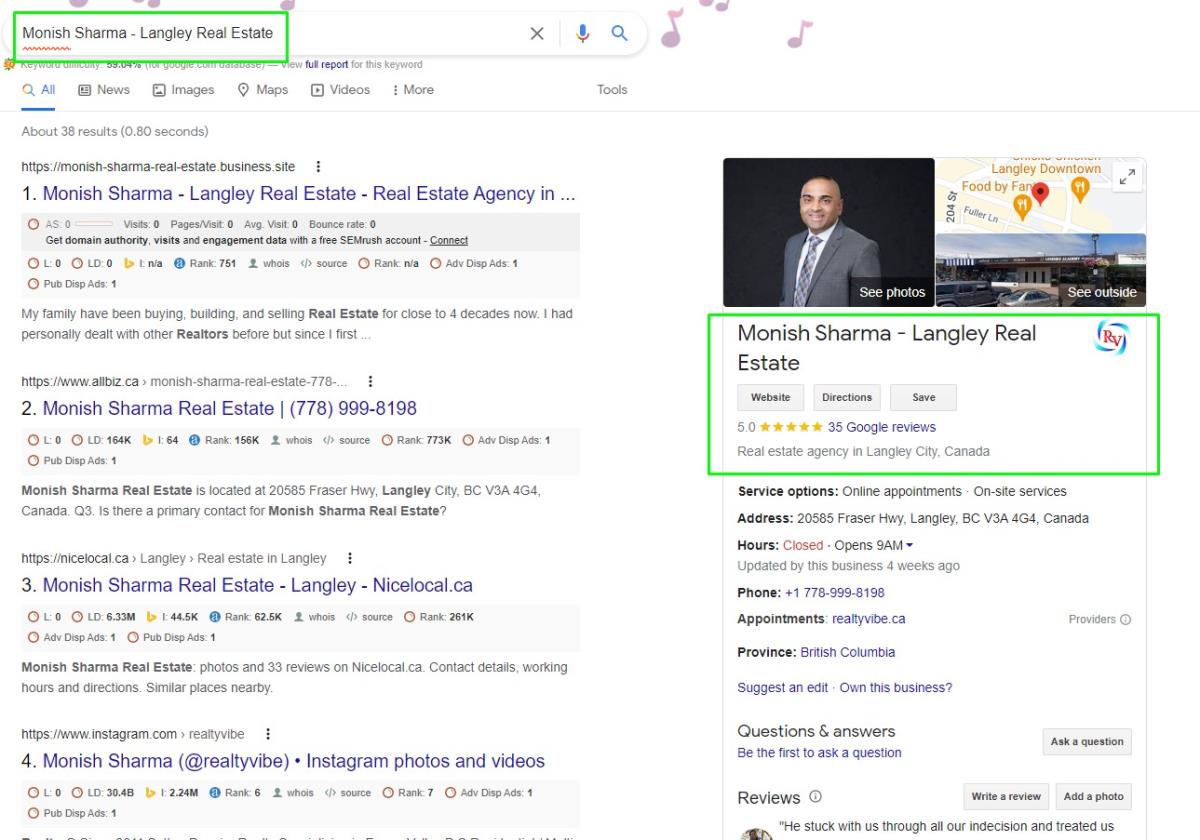
Task: Open Monish Sharma - Langley Real Estate result title
Action: [x=309, y=194]
